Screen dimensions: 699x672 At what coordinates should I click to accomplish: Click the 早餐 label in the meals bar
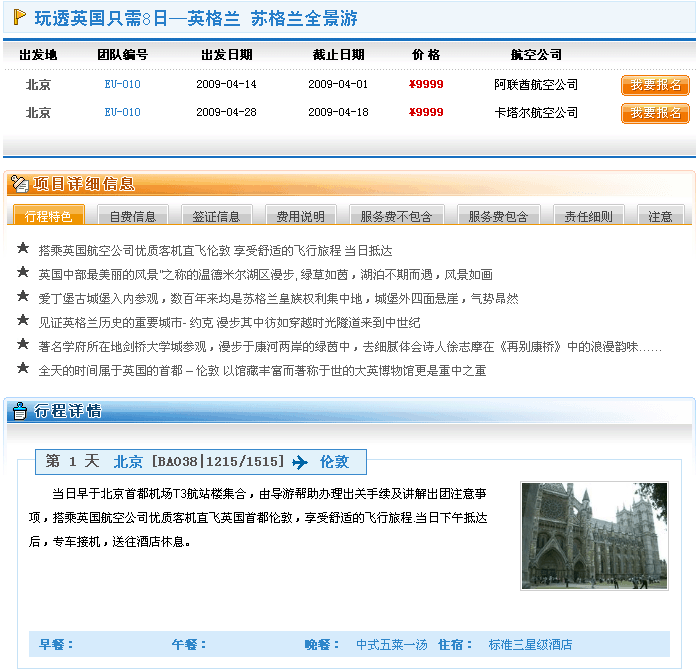coord(56,644)
